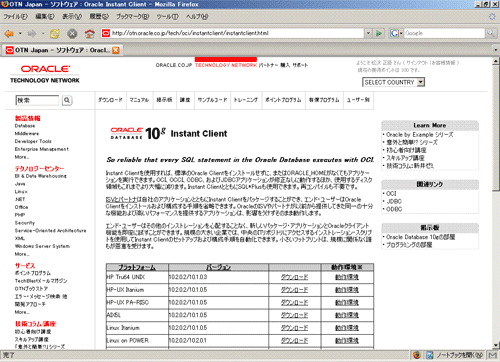This screenshot has height=362, width=500.
Task: Close the OTN Japan tab
Action: point(116,50)
